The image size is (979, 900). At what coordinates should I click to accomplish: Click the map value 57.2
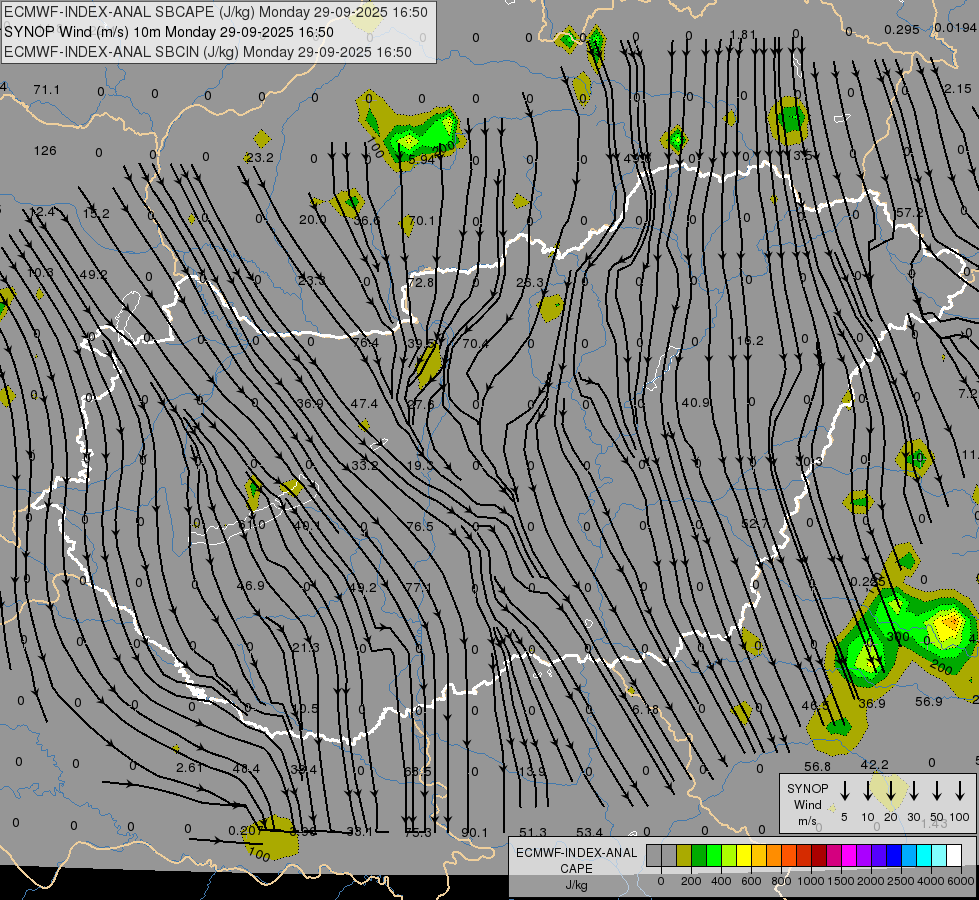(910, 213)
